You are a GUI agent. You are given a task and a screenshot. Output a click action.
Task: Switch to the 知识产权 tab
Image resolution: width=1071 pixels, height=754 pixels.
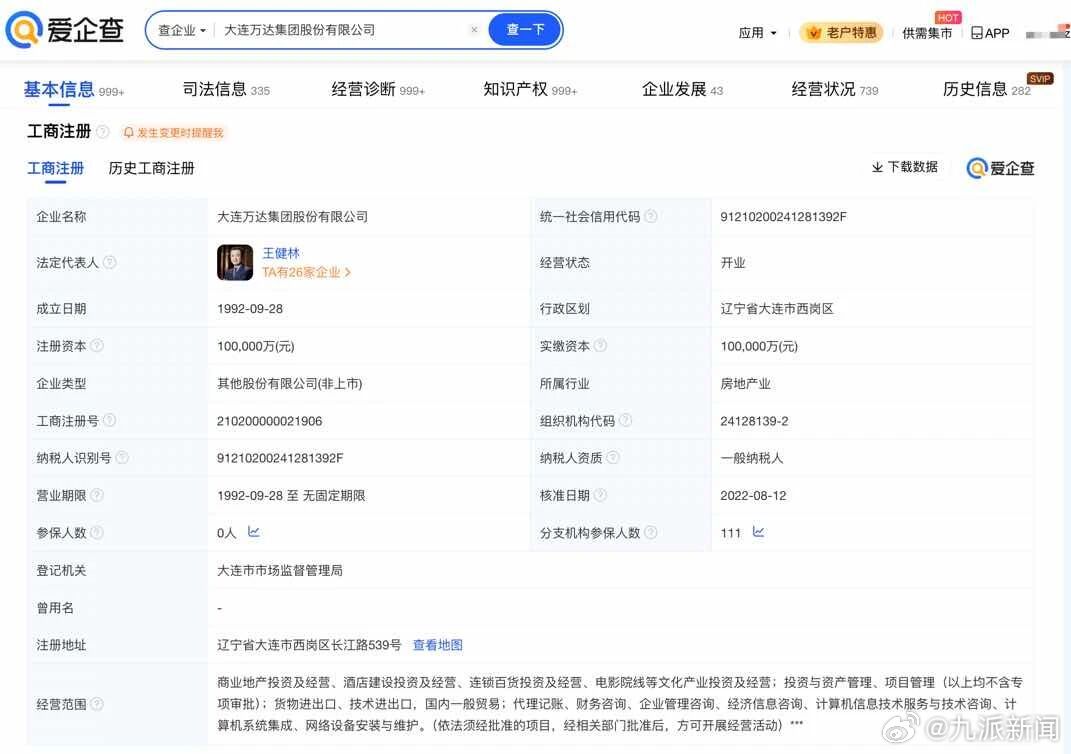coord(530,89)
